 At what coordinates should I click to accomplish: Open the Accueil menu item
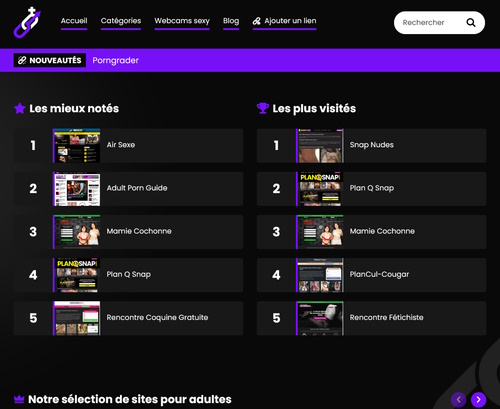click(74, 21)
